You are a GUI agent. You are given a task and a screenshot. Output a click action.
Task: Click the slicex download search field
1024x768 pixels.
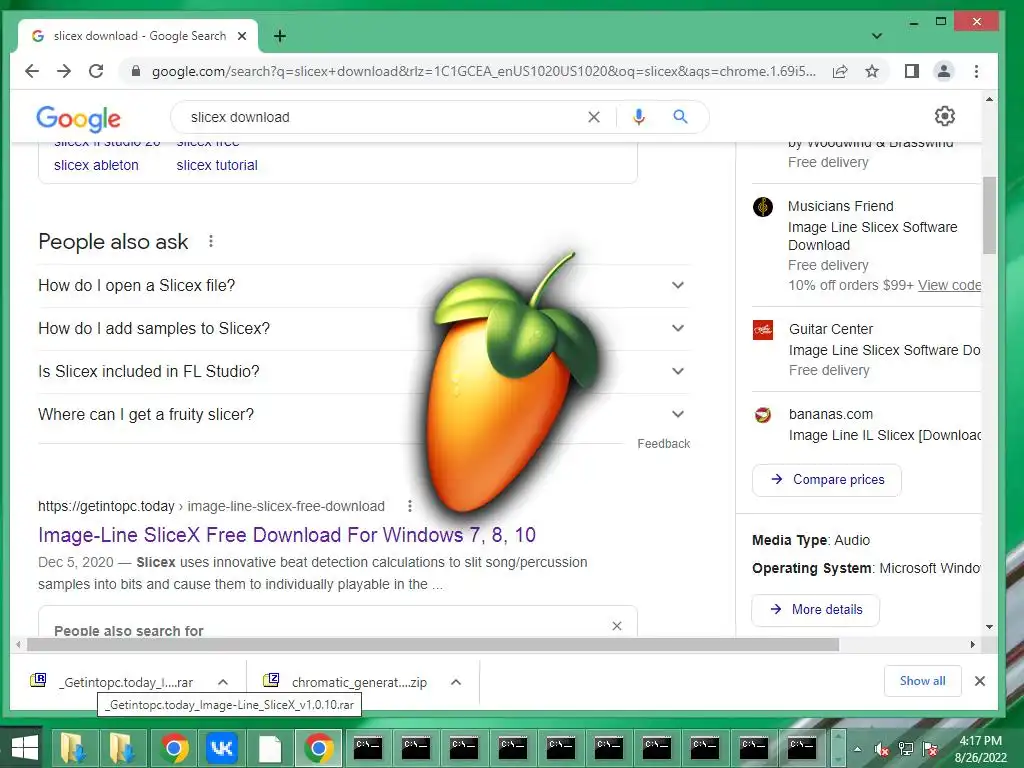pyautogui.click(x=384, y=117)
